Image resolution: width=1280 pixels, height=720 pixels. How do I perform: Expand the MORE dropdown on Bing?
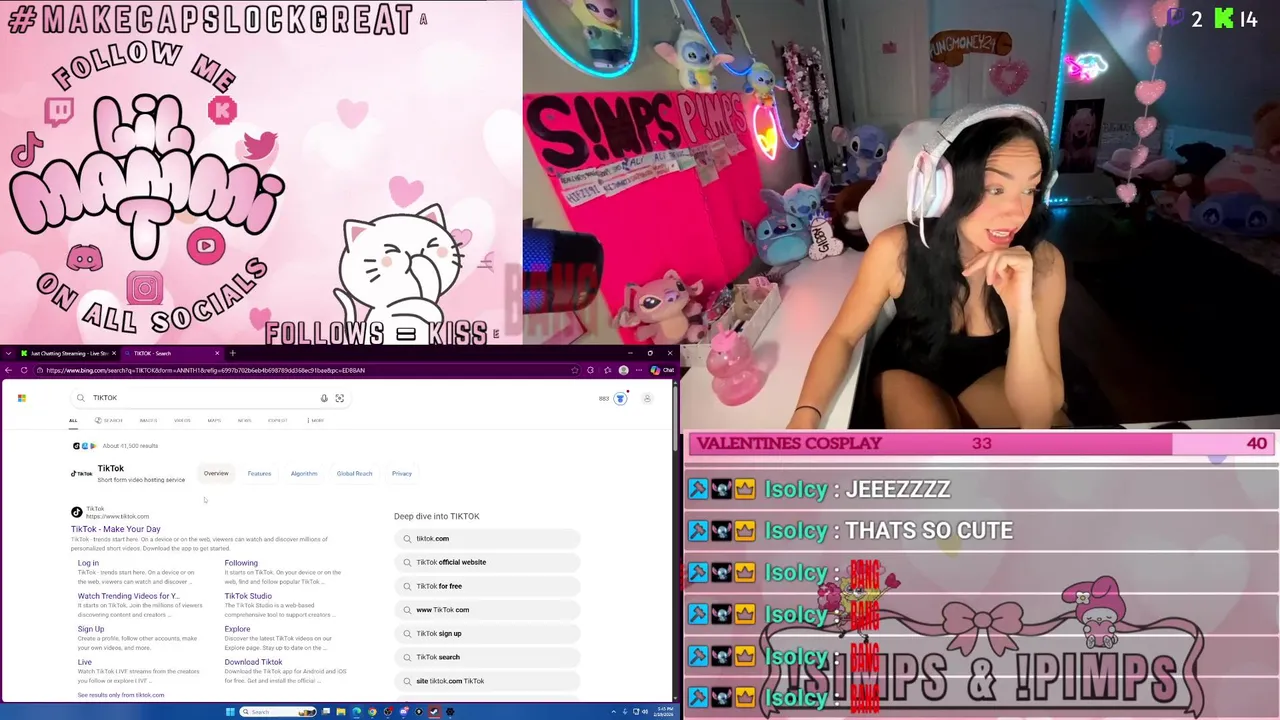[x=316, y=420]
